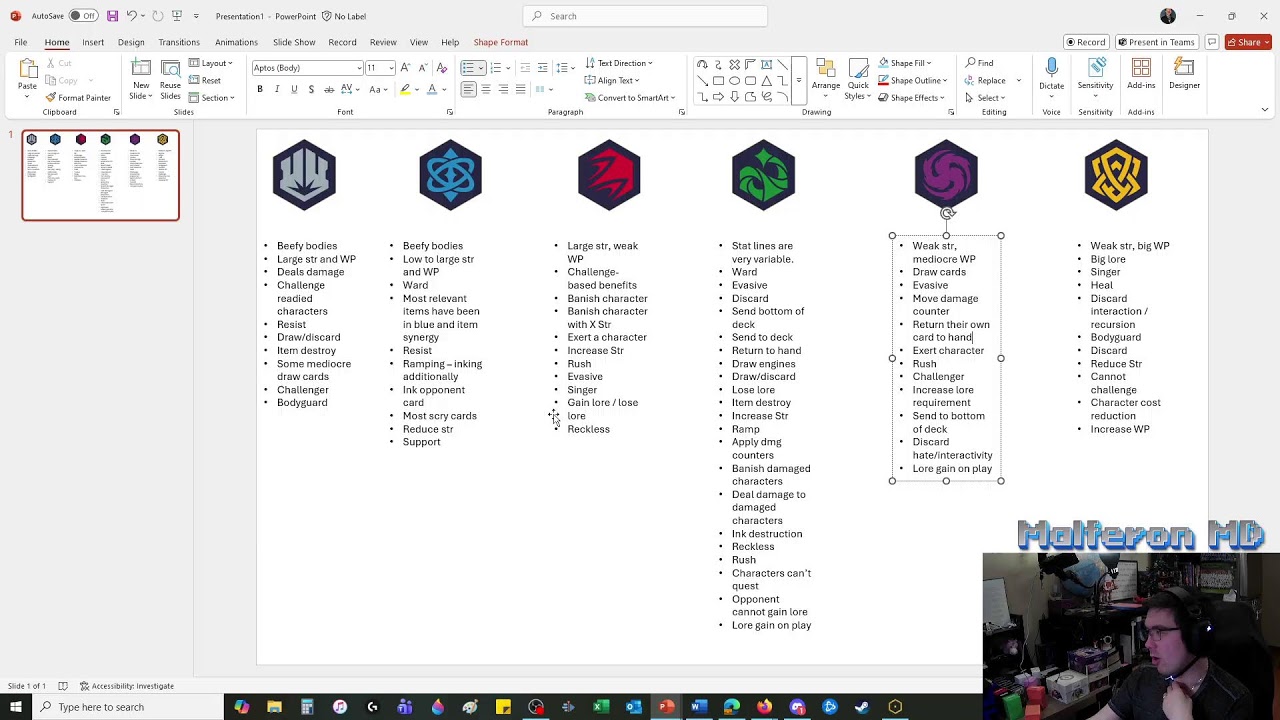Screen dimensions: 1280x720
Task: Open the Select menu in Editing
Action: click(984, 98)
